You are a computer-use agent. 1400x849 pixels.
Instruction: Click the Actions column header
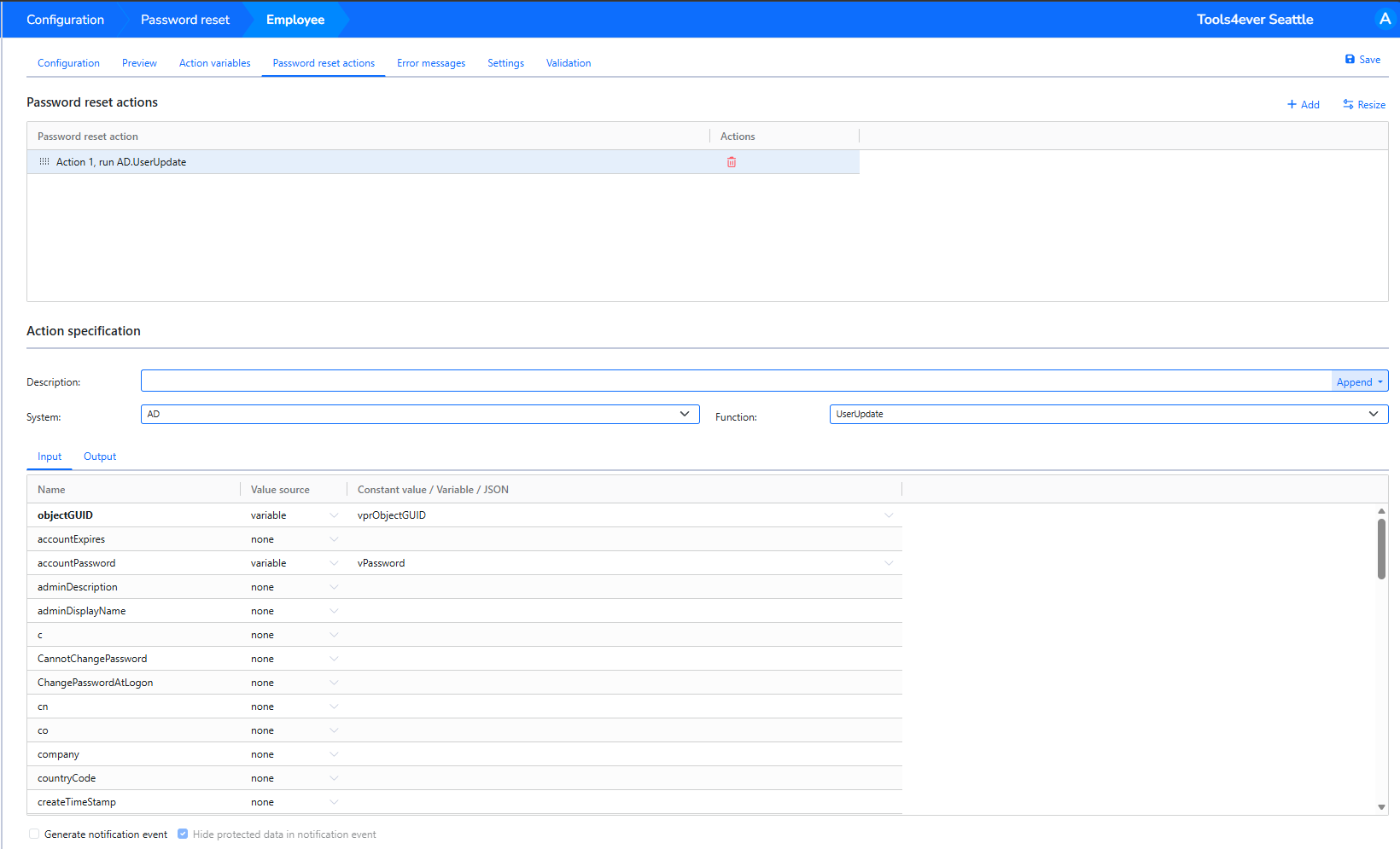pyautogui.click(x=738, y=137)
